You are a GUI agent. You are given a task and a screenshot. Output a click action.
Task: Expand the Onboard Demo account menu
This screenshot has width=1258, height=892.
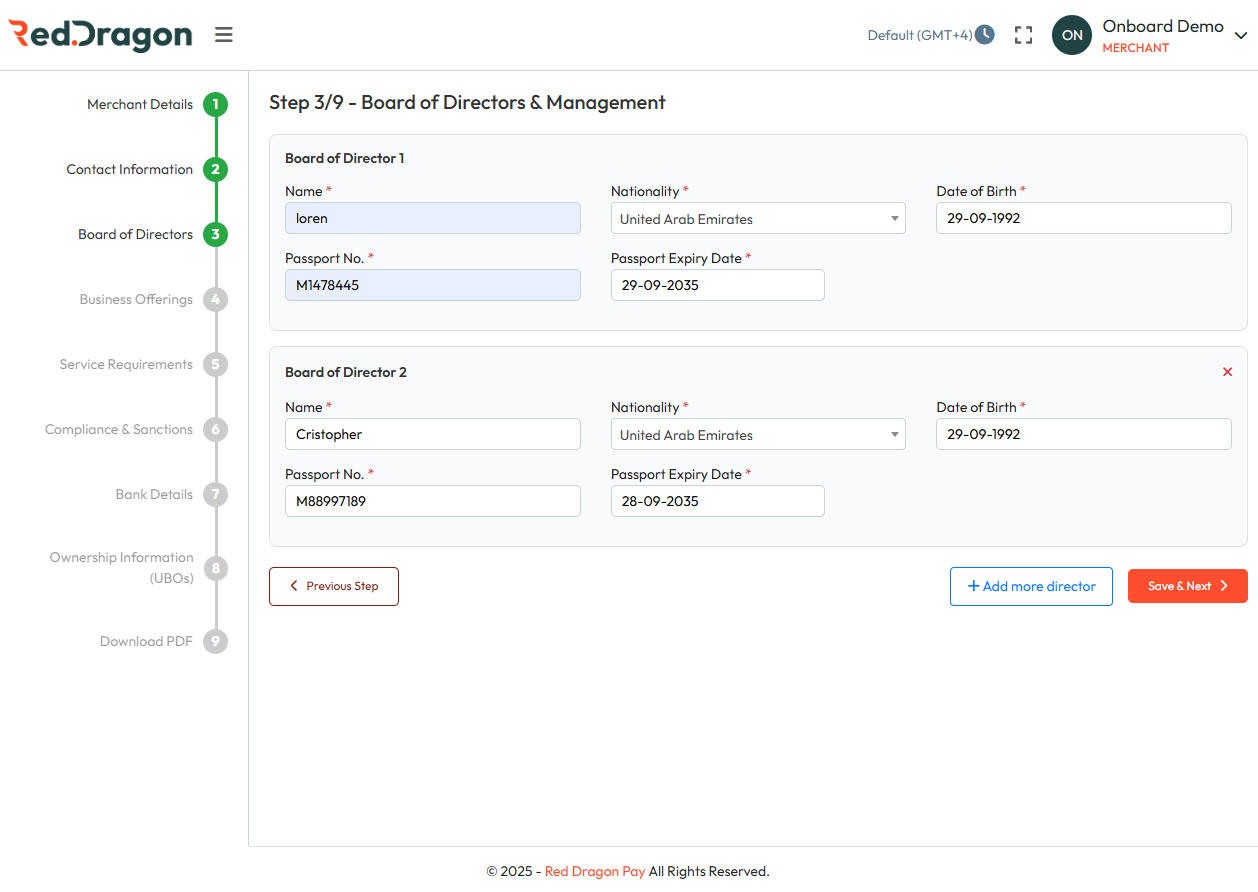[1240, 36]
